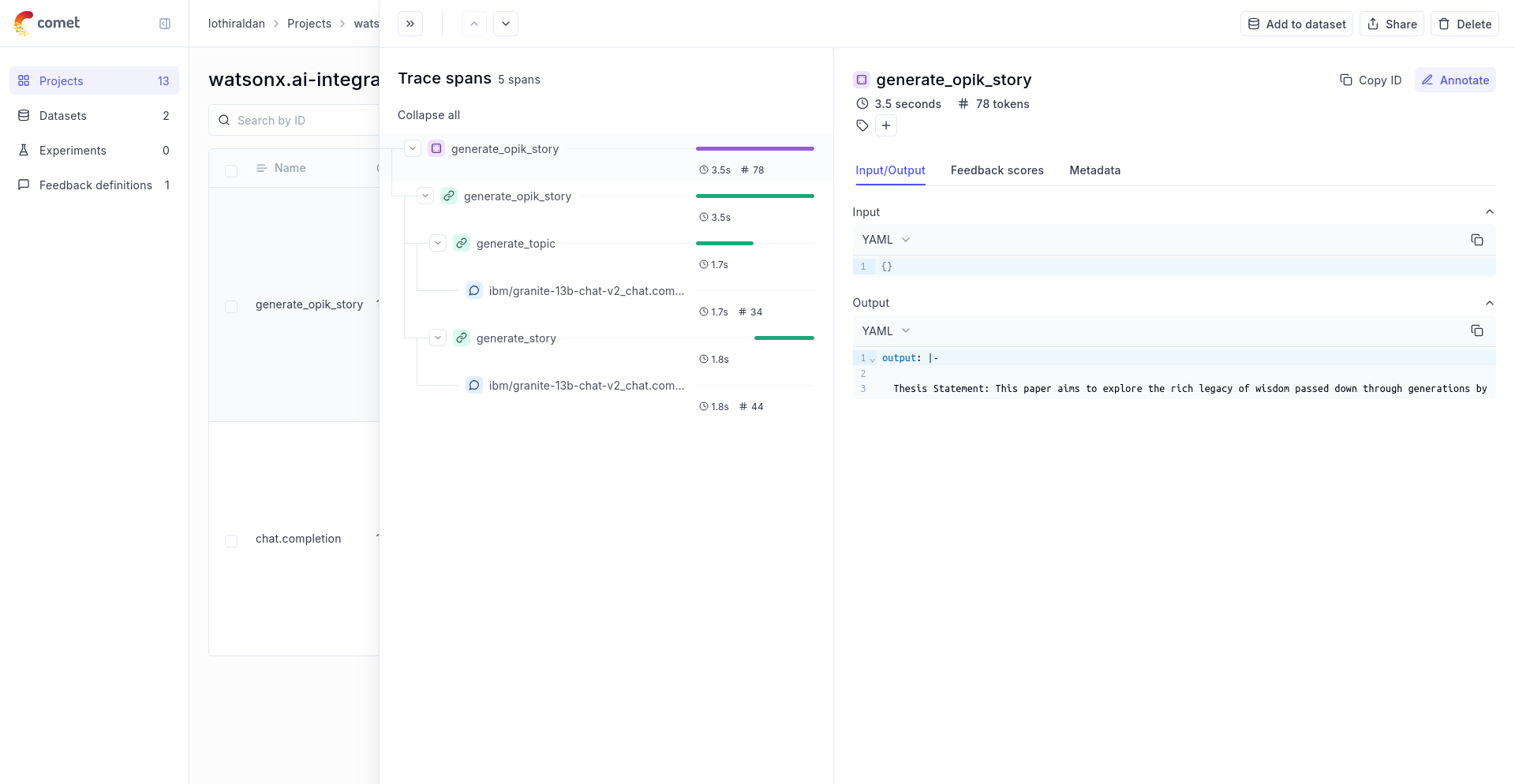Go to next trace with down arrow

point(506,24)
